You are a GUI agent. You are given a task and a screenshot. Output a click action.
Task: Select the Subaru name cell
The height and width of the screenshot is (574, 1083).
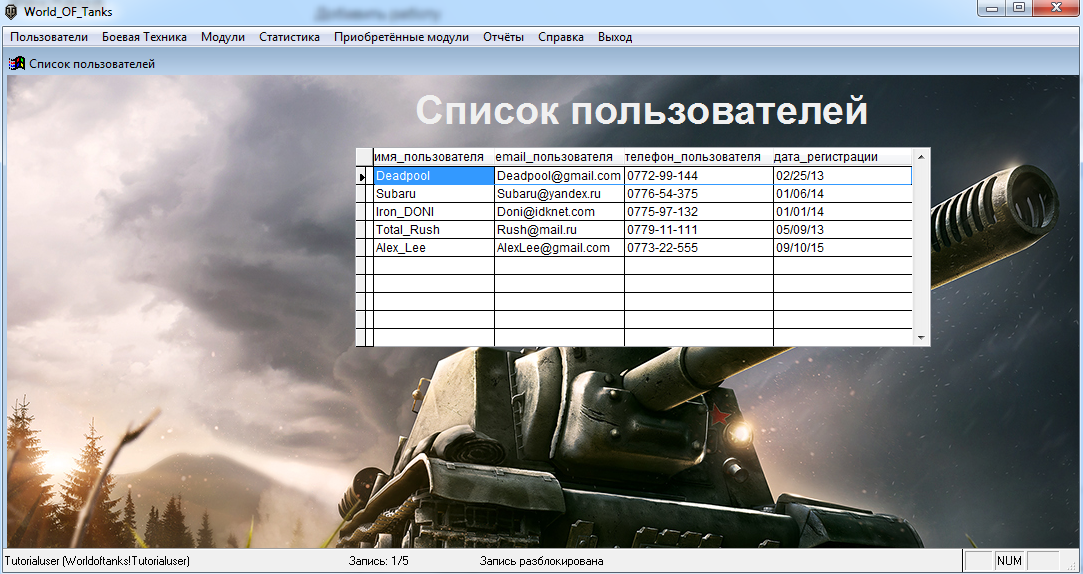434,194
